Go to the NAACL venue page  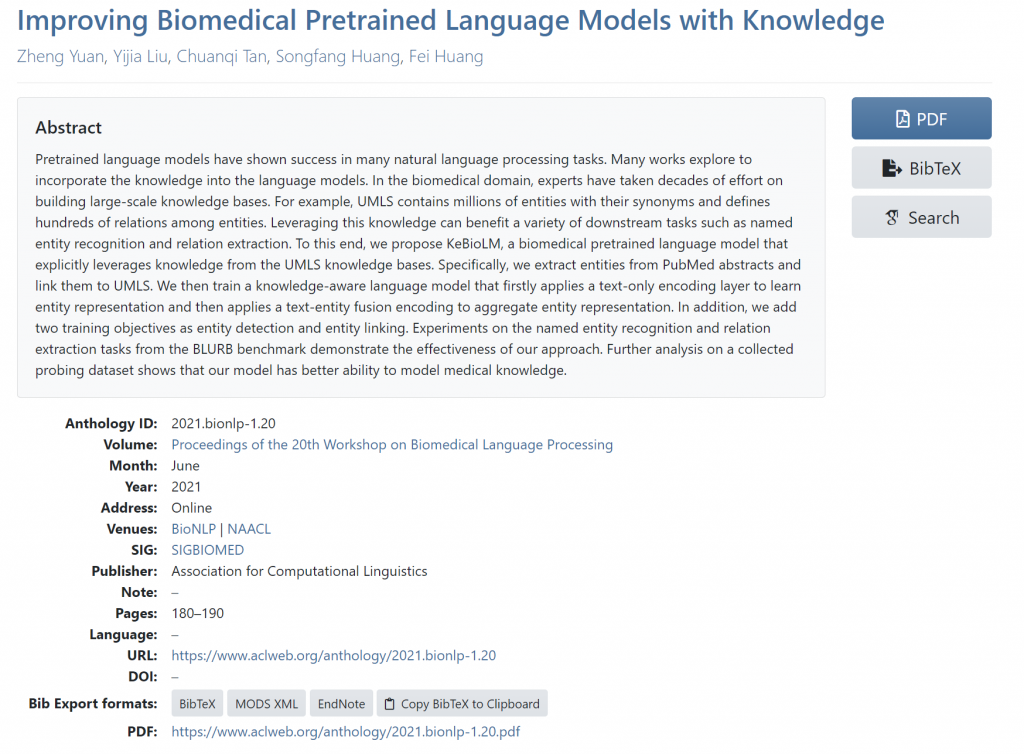249,529
